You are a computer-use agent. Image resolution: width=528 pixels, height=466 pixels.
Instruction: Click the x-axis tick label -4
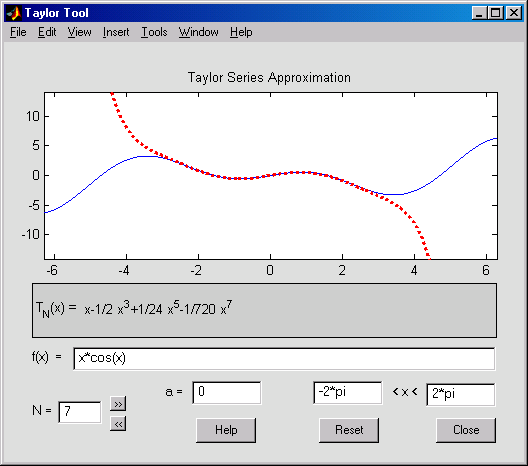click(124, 270)
